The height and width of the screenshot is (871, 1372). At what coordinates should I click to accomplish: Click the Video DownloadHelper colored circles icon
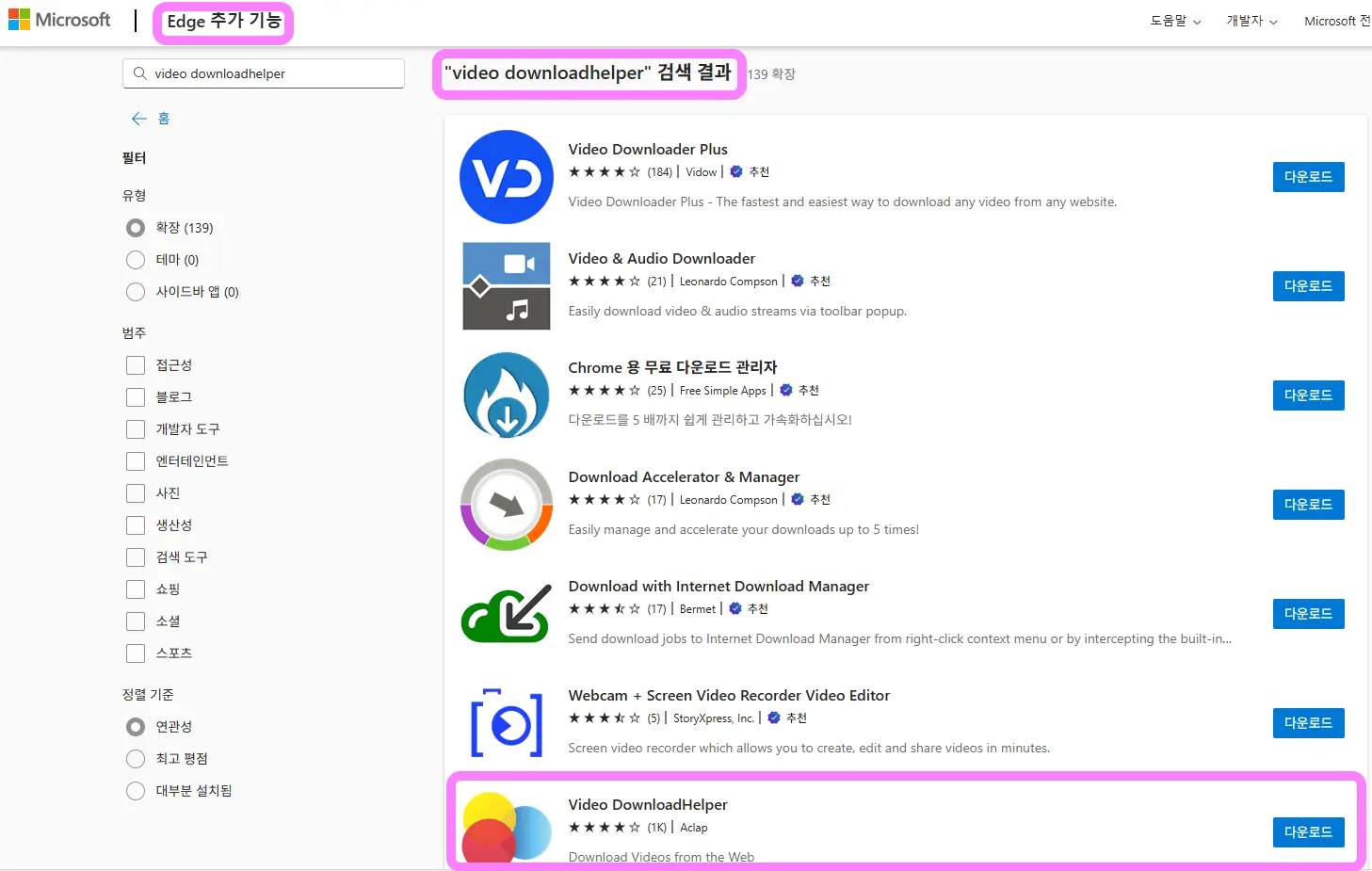point(507,828)
